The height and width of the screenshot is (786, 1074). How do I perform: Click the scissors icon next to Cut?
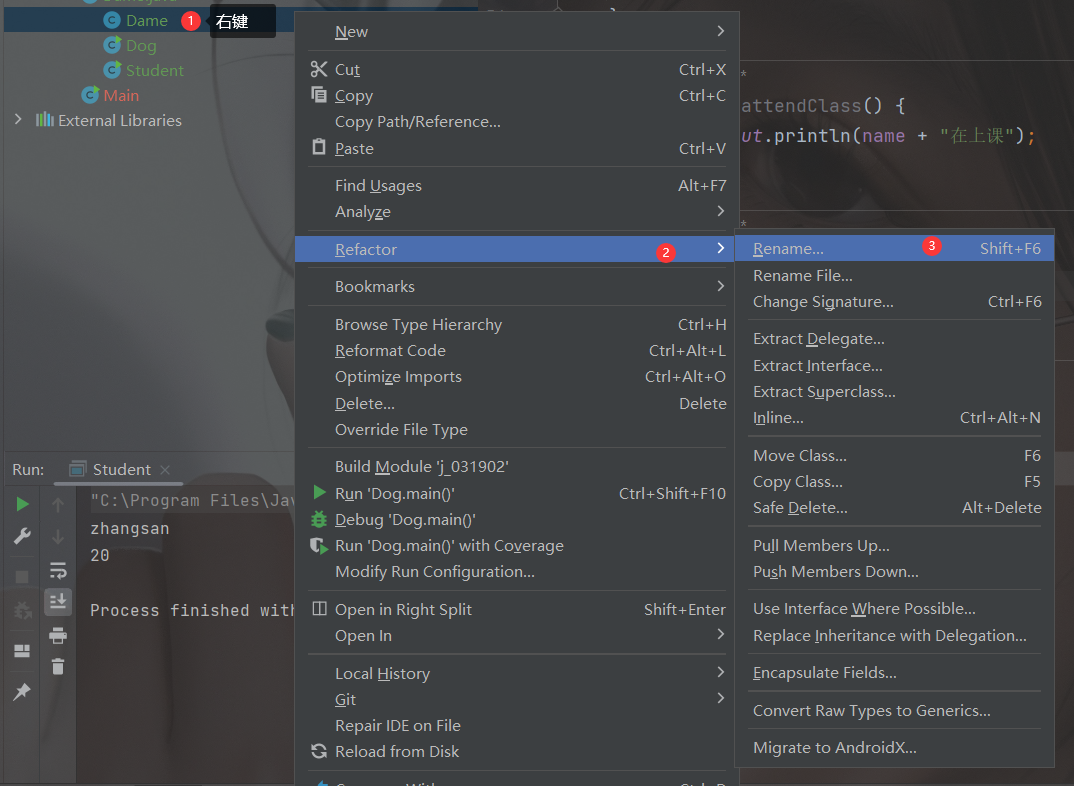tap(319, 69)
